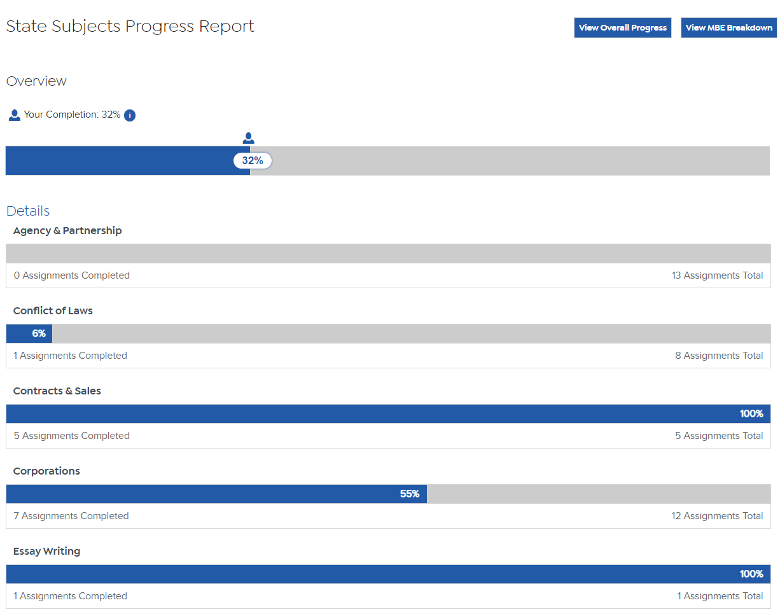The height and width of the screenshot is (615, 780).
Task: Click the 7 Assignments Completed text
Action: (71, 516)
